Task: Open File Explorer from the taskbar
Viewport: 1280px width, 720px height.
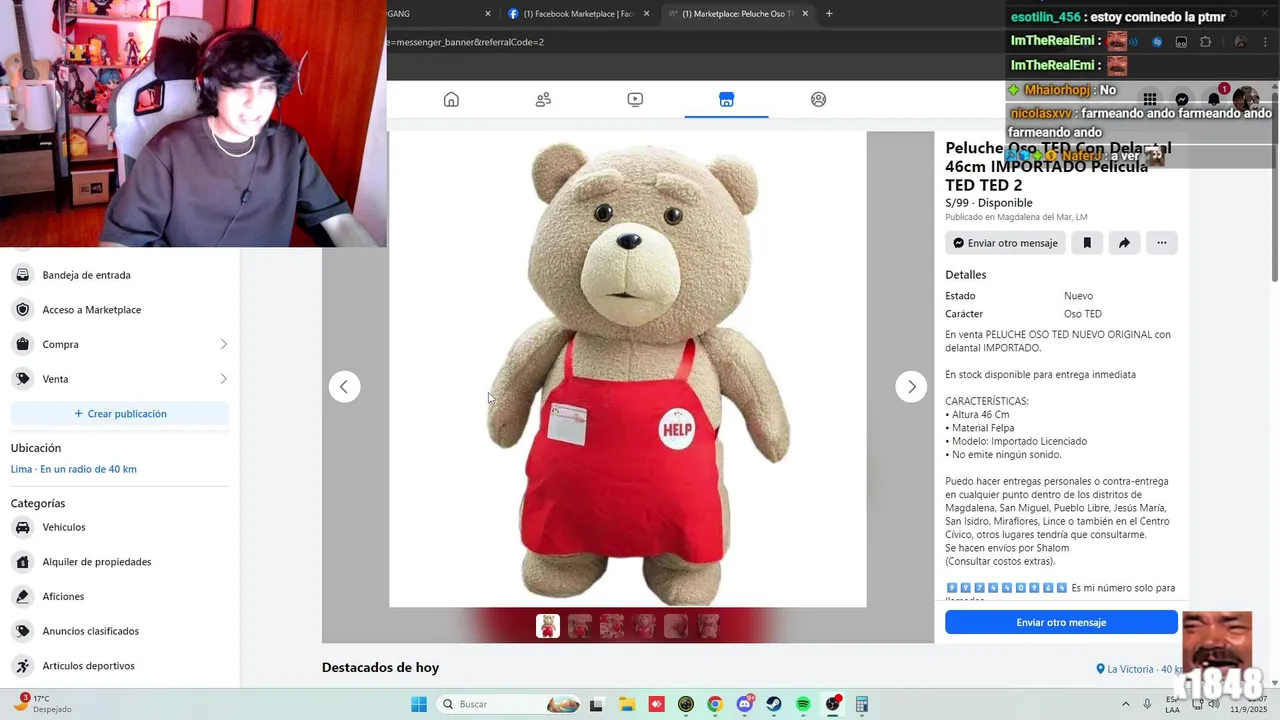Action: (626, 704)
